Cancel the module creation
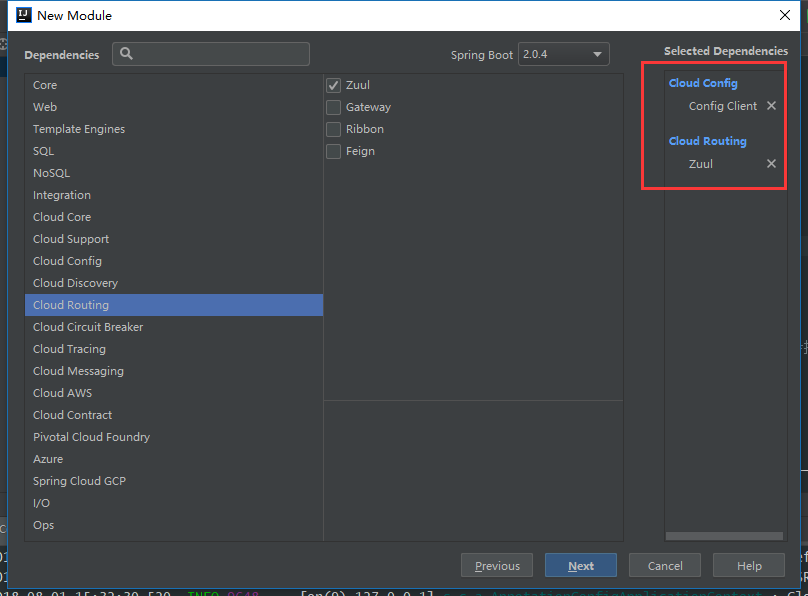 [x=665, y=566]
